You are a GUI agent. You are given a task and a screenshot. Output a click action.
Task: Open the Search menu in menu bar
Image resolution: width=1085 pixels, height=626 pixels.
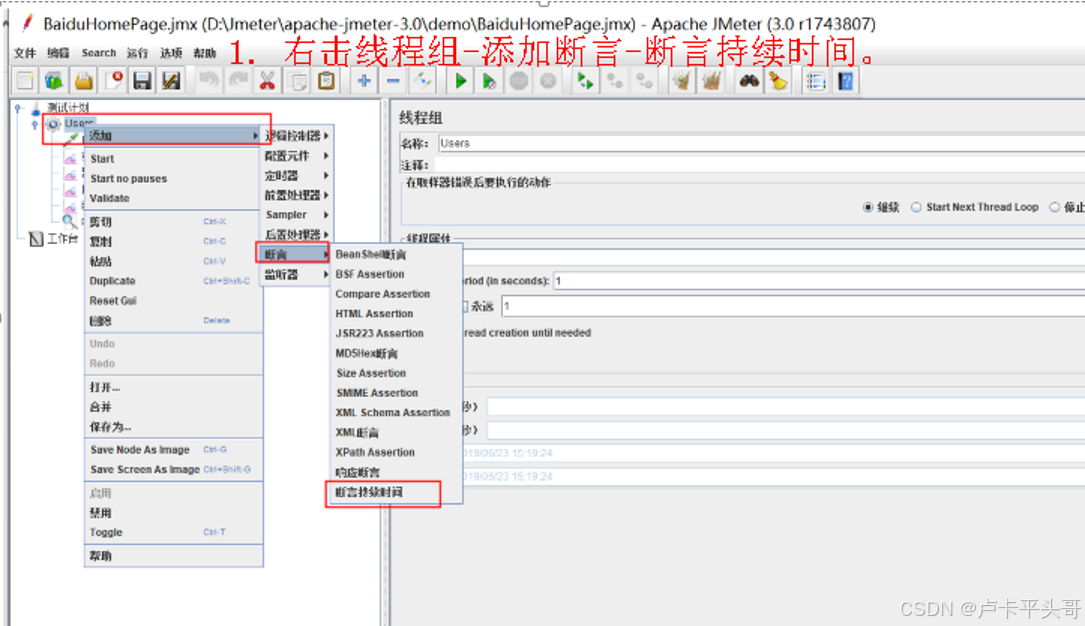[99, 53]
